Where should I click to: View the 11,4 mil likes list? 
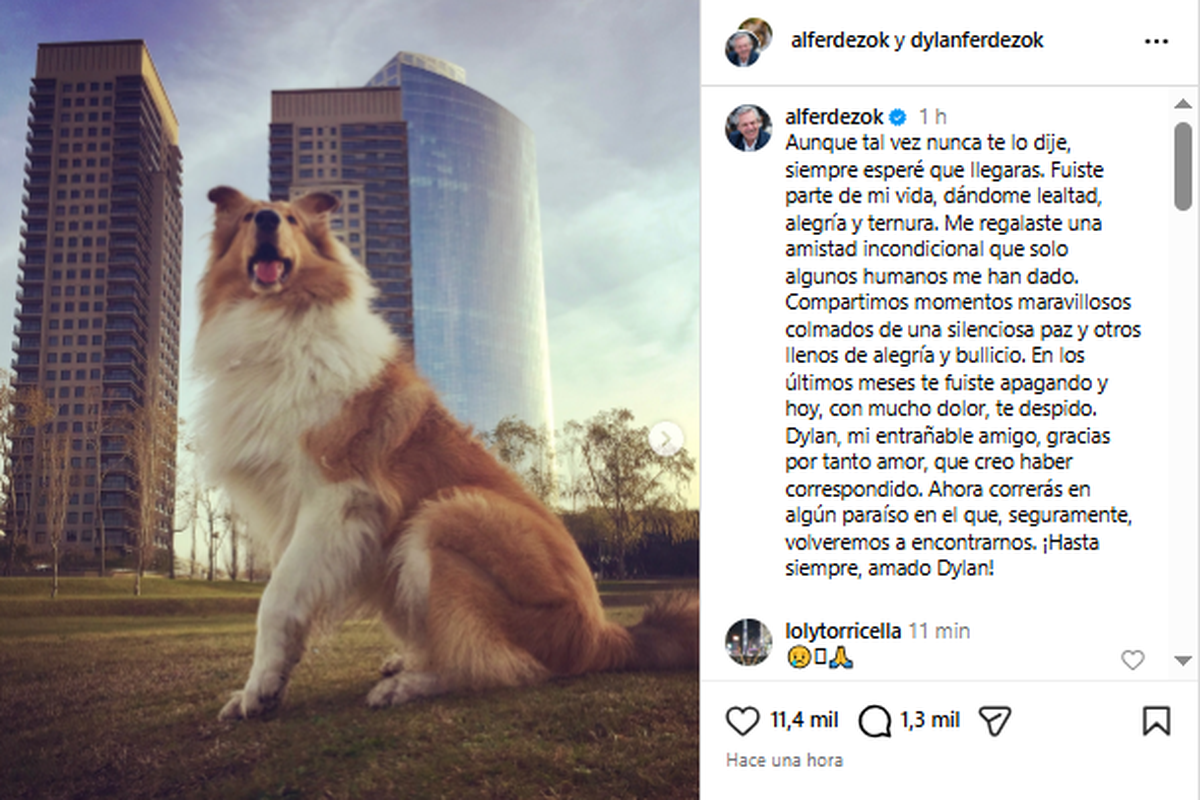pos(806,720)
